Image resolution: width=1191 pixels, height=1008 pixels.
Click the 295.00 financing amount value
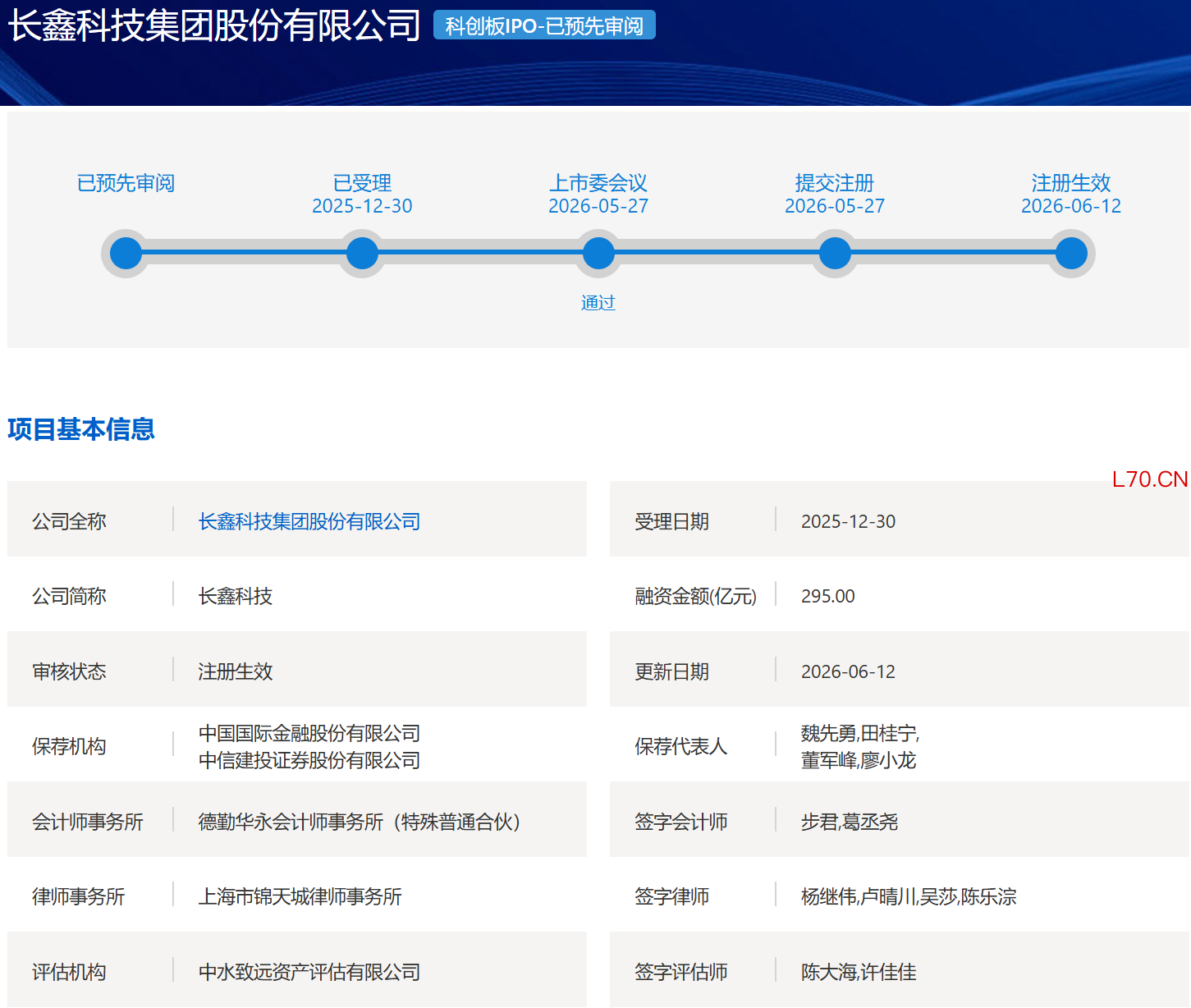[x=828, y=596]
